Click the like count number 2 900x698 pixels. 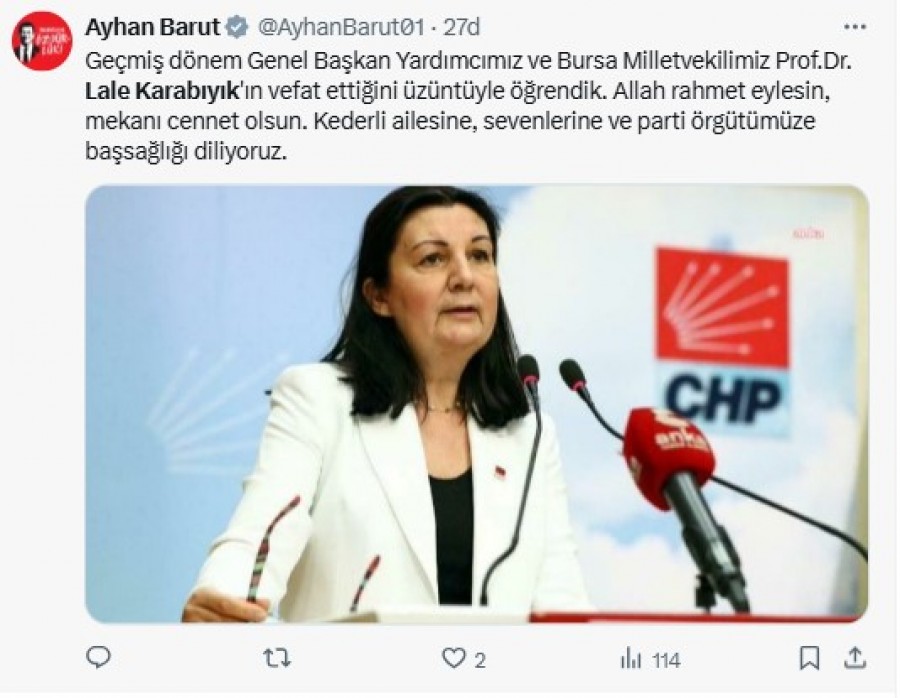click(x=480, y=660)
